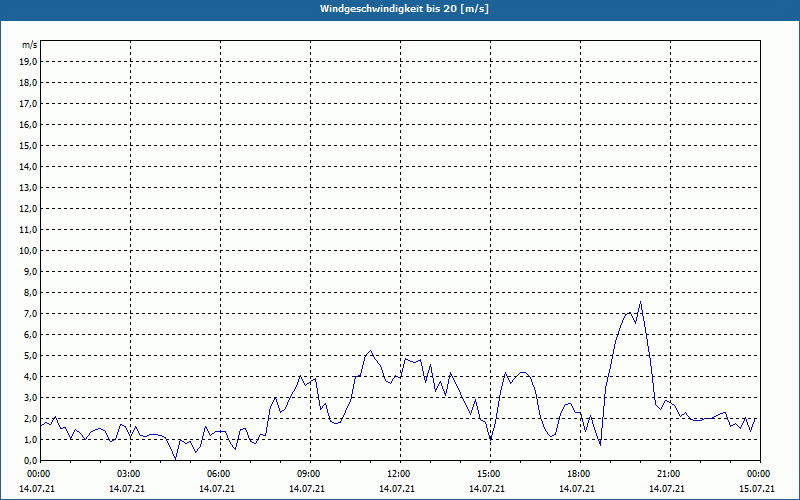Click the "15:00" time label
The width and height of the screenshot is (800, 500).
click(487, 474)
